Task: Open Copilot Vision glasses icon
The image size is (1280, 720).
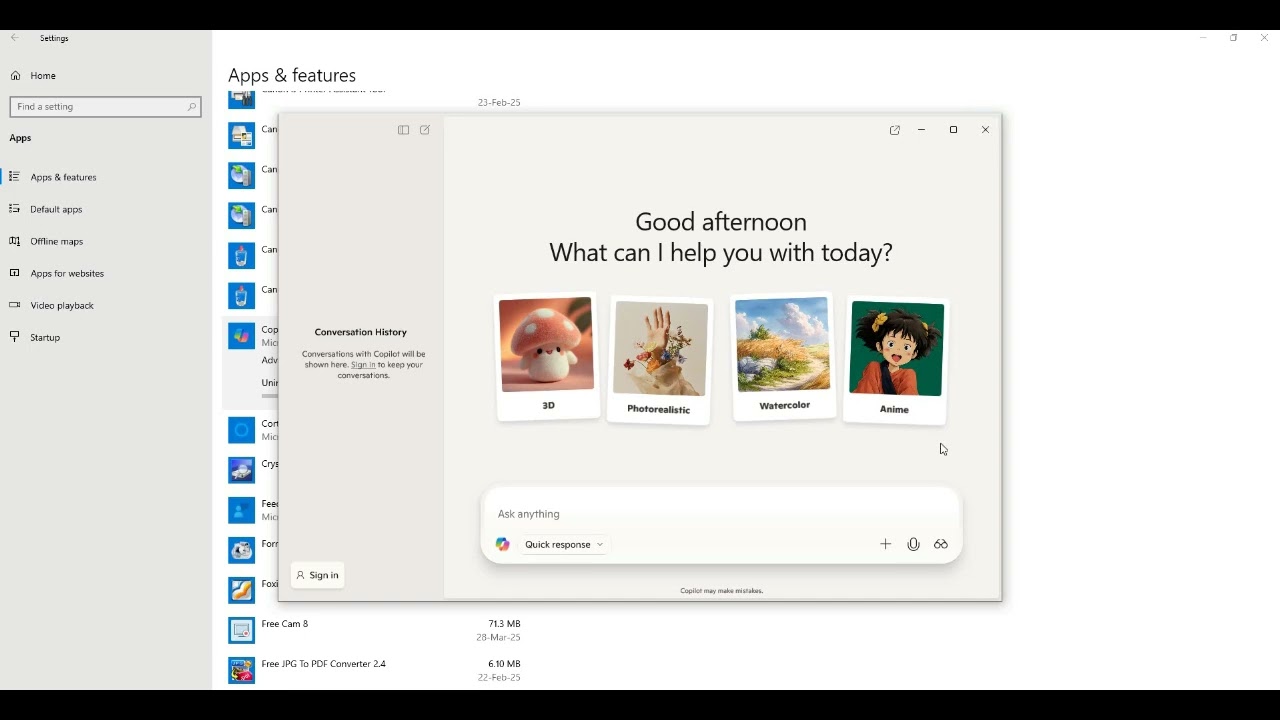Action: 941,544
